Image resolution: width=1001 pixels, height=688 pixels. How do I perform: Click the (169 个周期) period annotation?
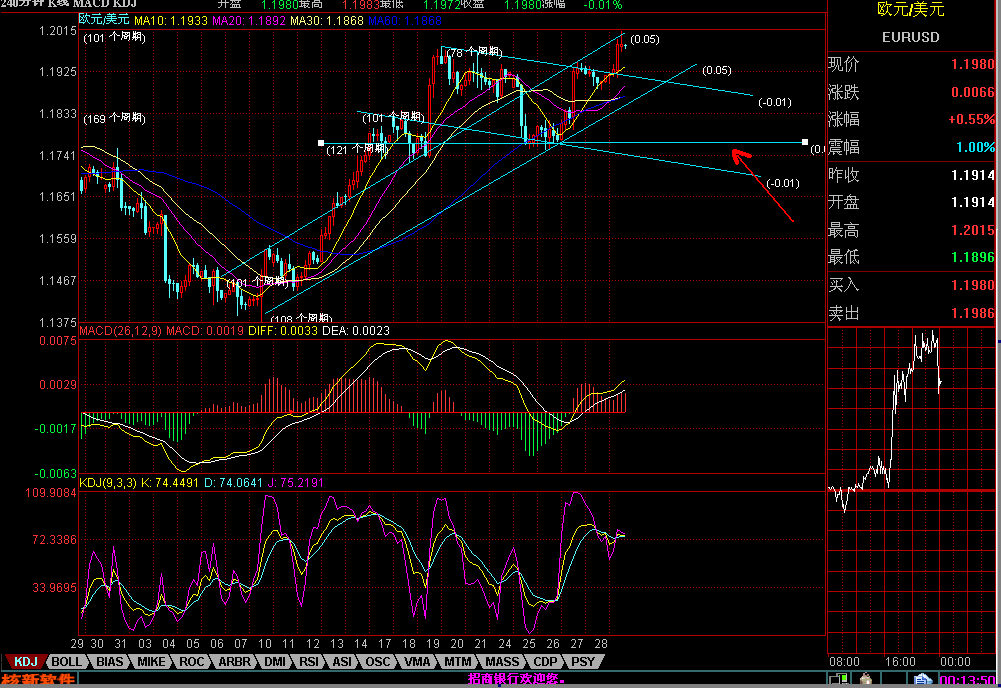pyautogui.click(x=114, y=118)
